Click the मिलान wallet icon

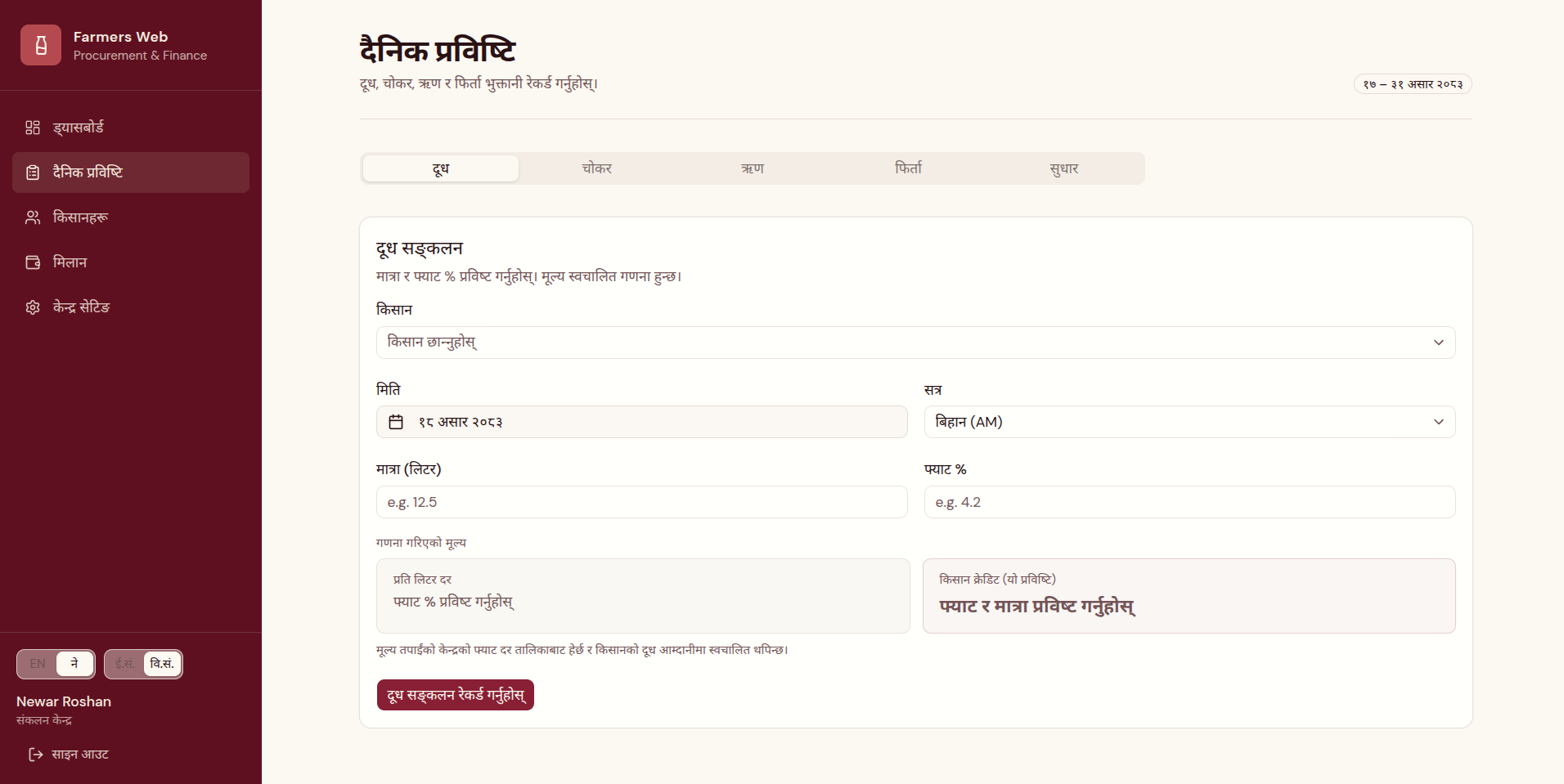coord(33,262)
